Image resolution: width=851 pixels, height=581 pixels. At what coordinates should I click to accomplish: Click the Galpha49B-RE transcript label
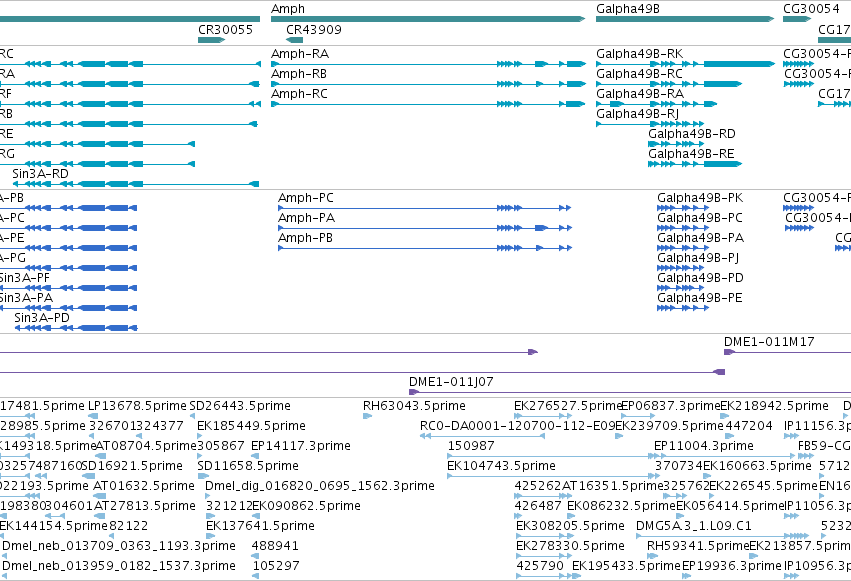691,154
